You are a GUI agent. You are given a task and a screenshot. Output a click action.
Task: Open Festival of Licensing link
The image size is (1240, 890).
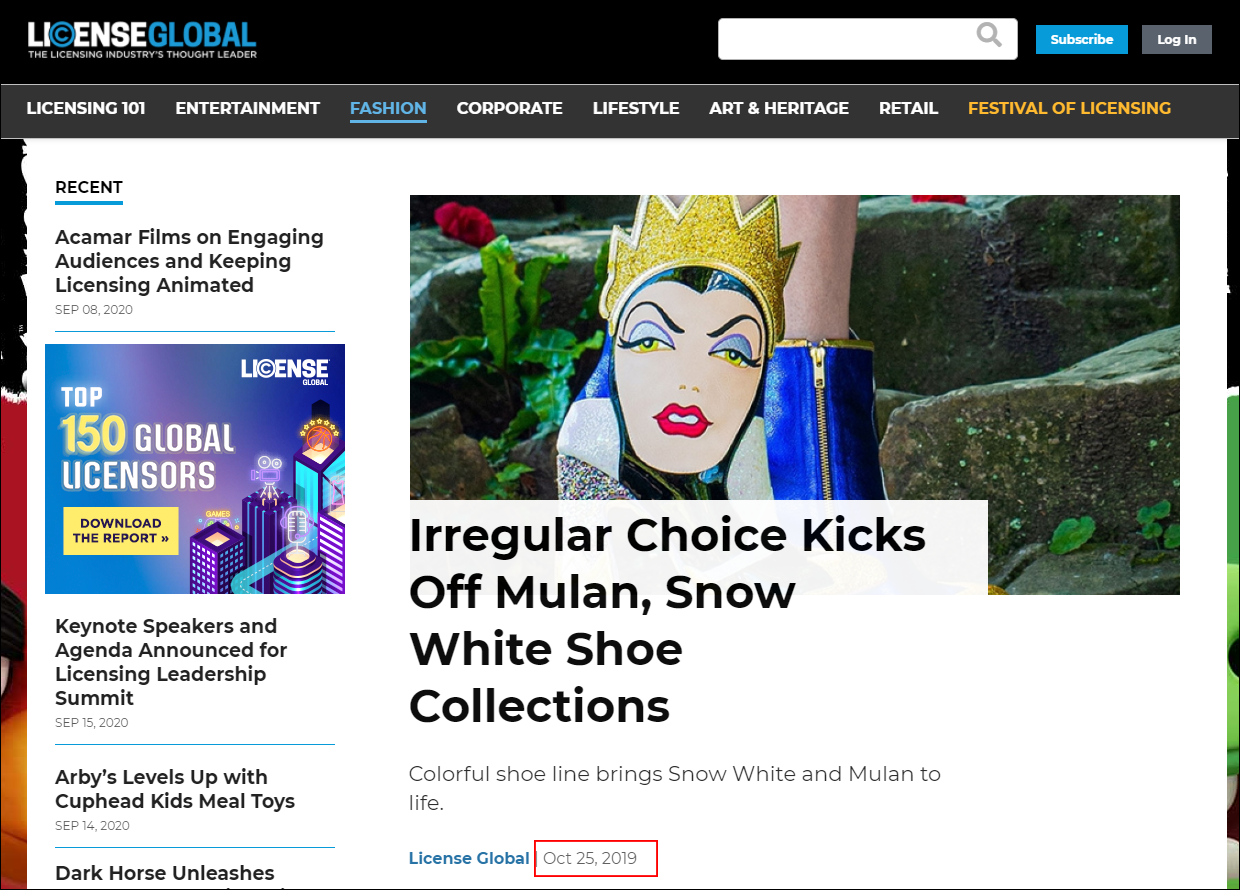tap(1069, 108)
